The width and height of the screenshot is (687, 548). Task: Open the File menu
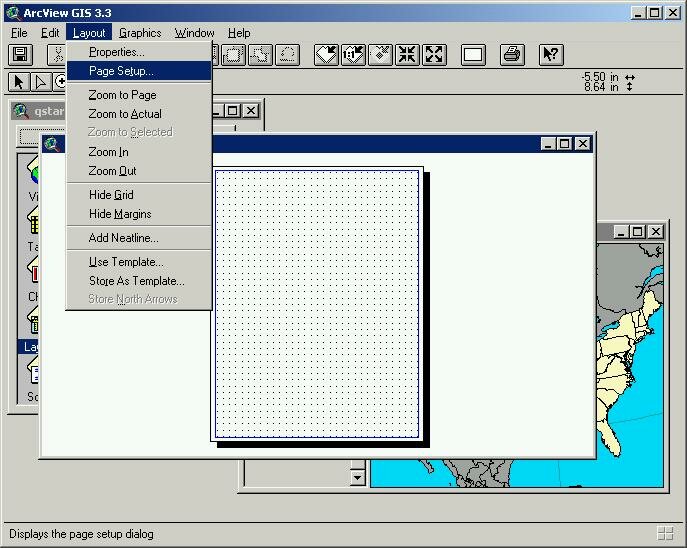pyautogui.click(x=19, y=33)
